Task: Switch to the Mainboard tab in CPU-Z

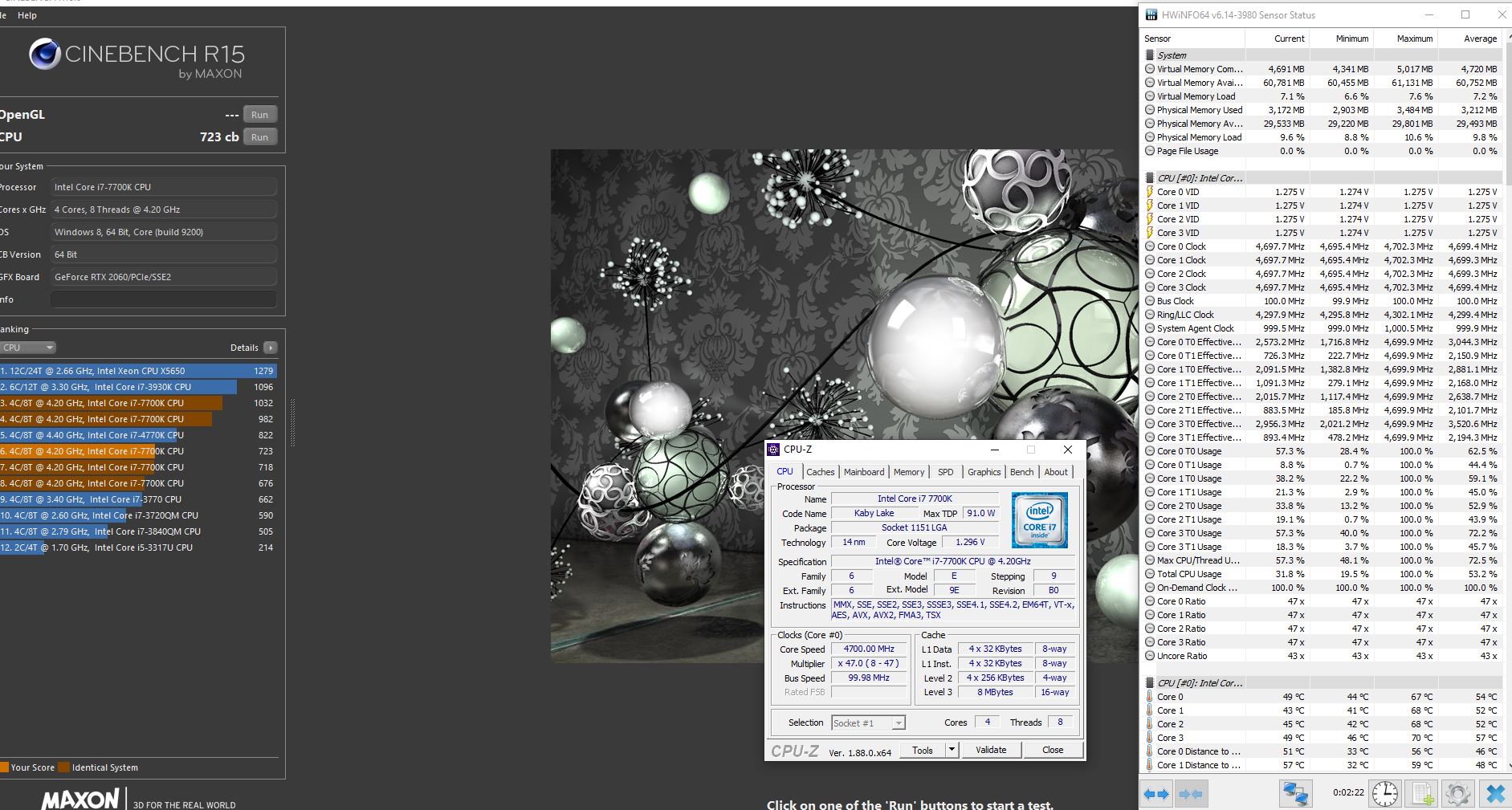Action: coord(864,472)
